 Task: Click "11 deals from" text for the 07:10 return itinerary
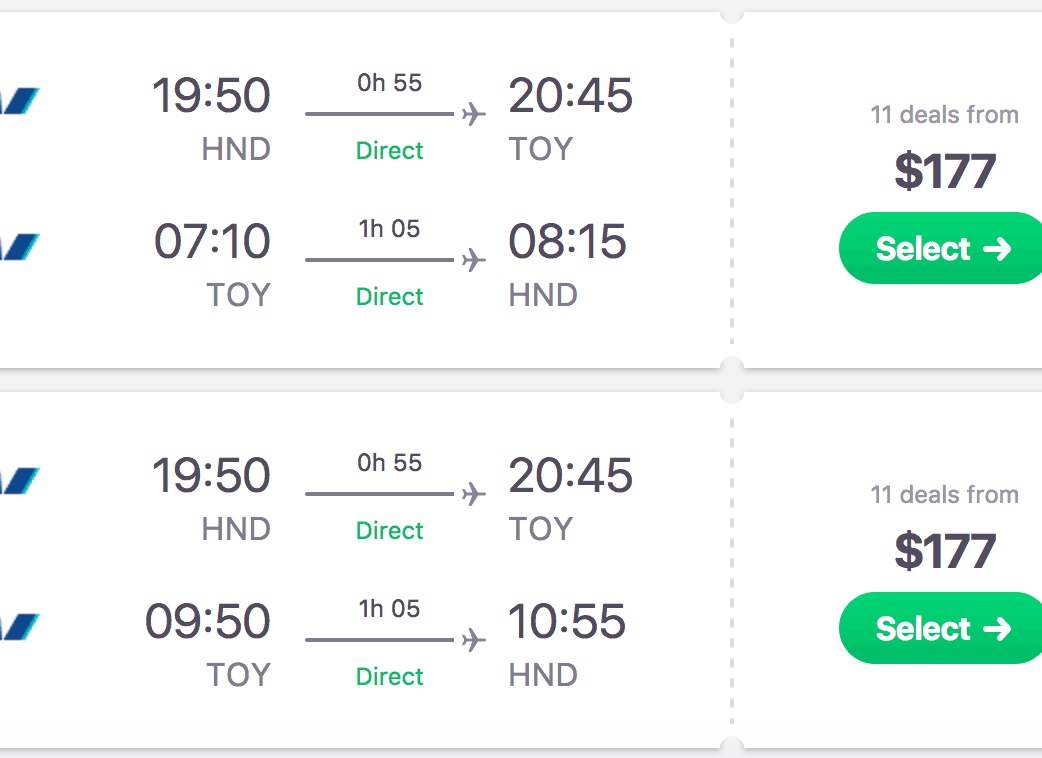pos(945,115)
